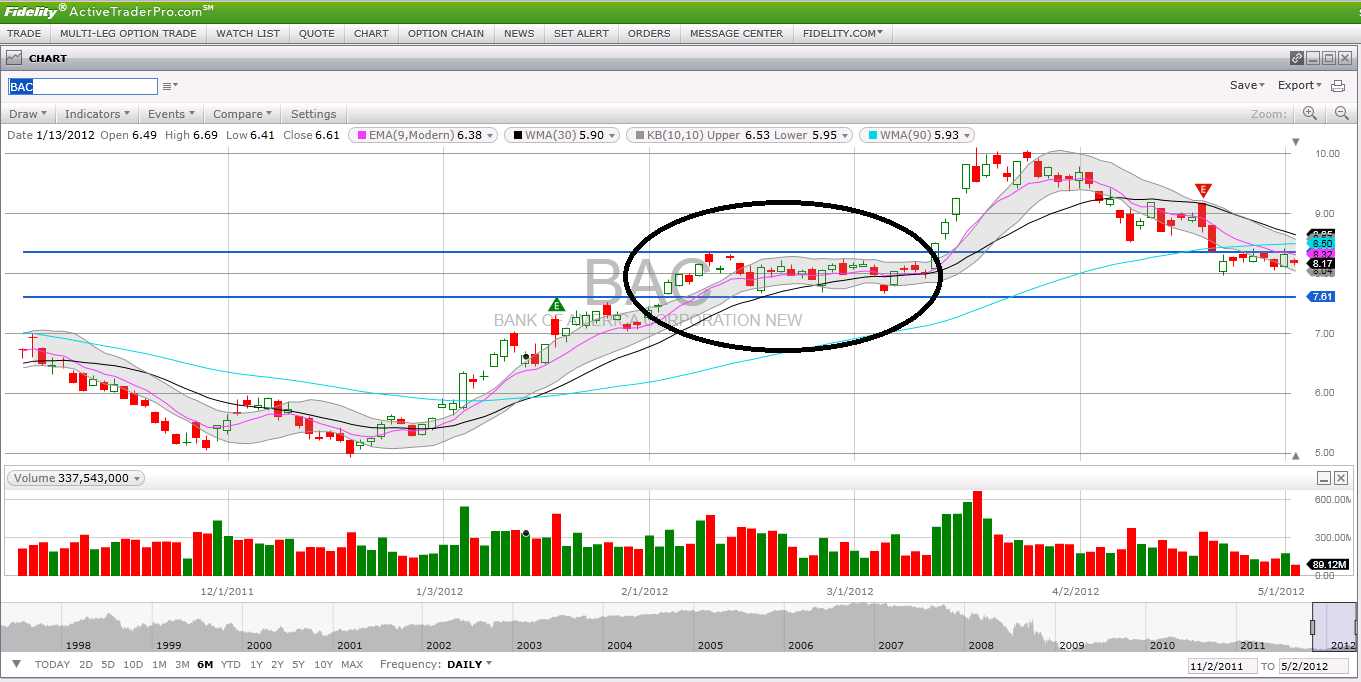
Task: Close the Volume panel
Action: pyautogui.click(x=1341, y=479)
